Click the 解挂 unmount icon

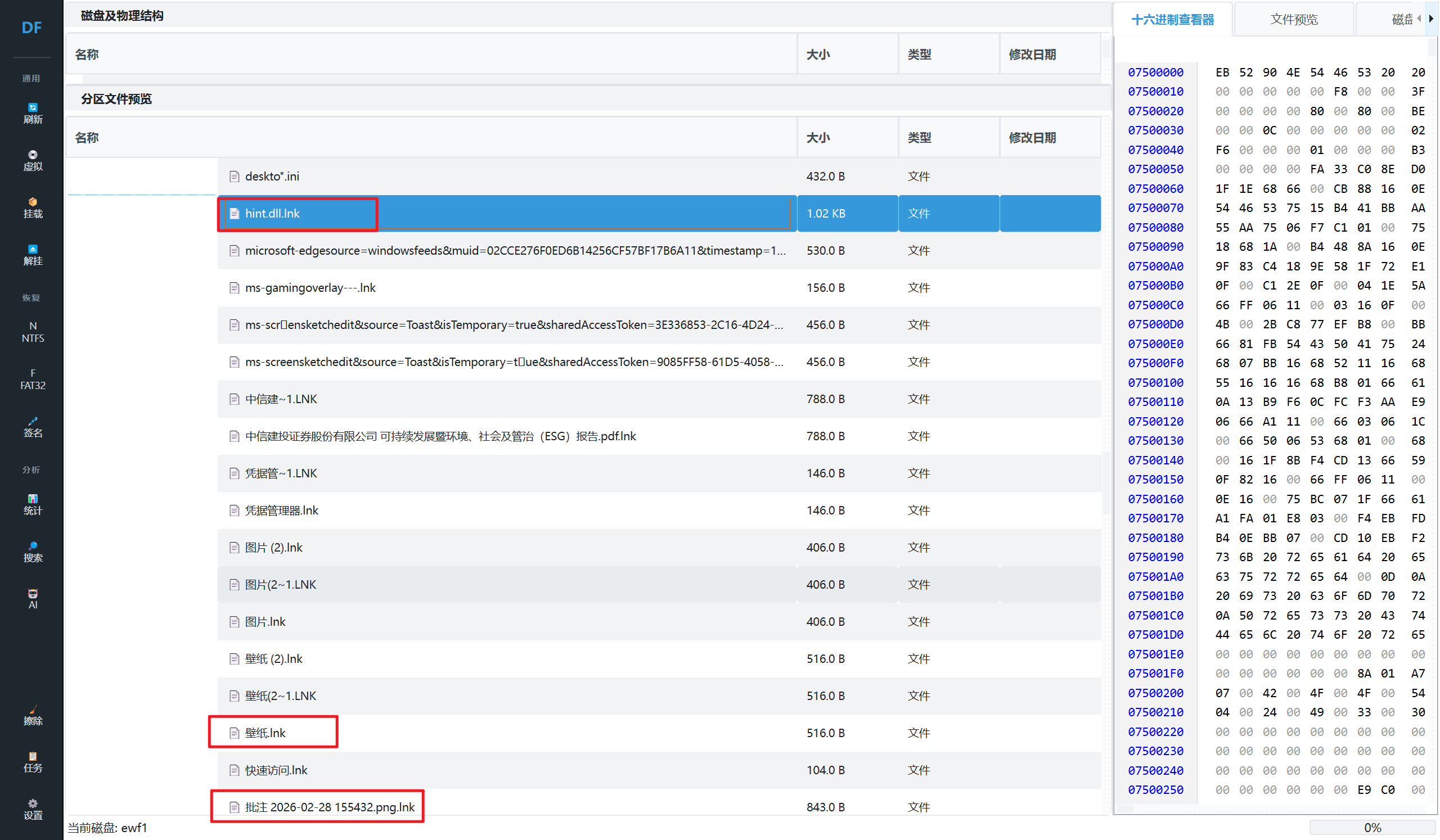[33, 255]
